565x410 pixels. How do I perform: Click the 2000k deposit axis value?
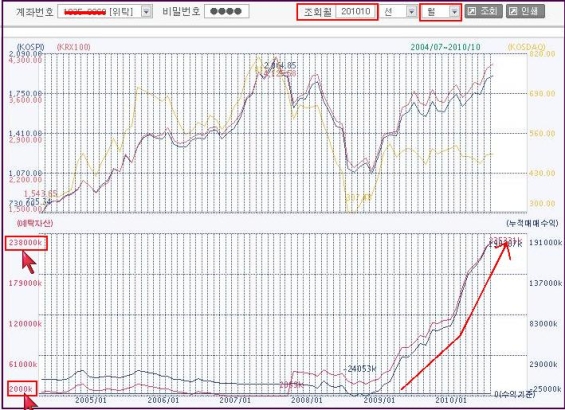tap(22, 389)
